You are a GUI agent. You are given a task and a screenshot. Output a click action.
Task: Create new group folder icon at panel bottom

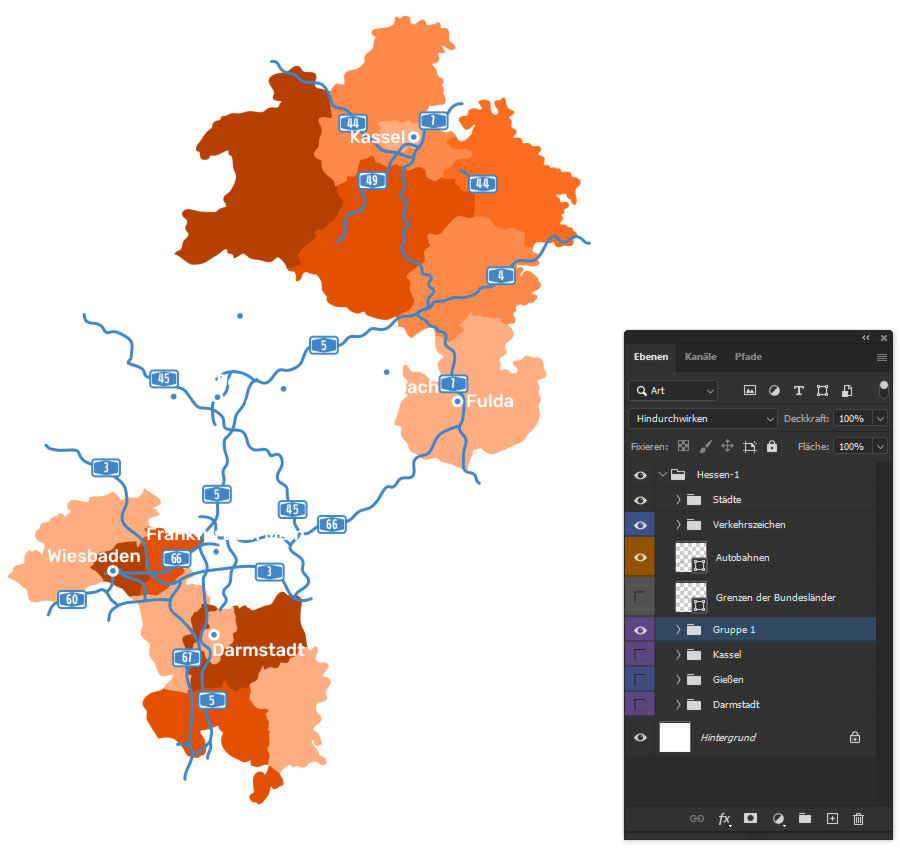click(x=805, y=818)
